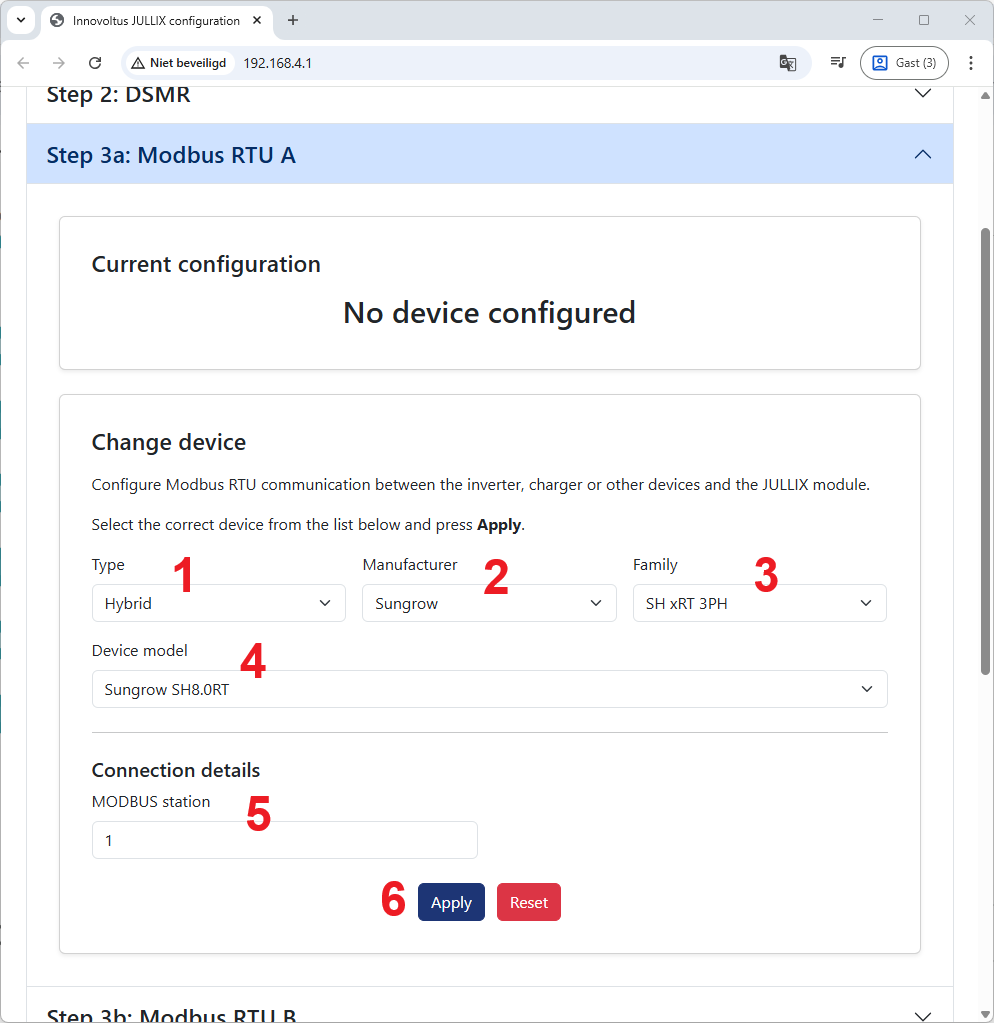Click the page's vertical scrollbar

[x=985, y=450]
